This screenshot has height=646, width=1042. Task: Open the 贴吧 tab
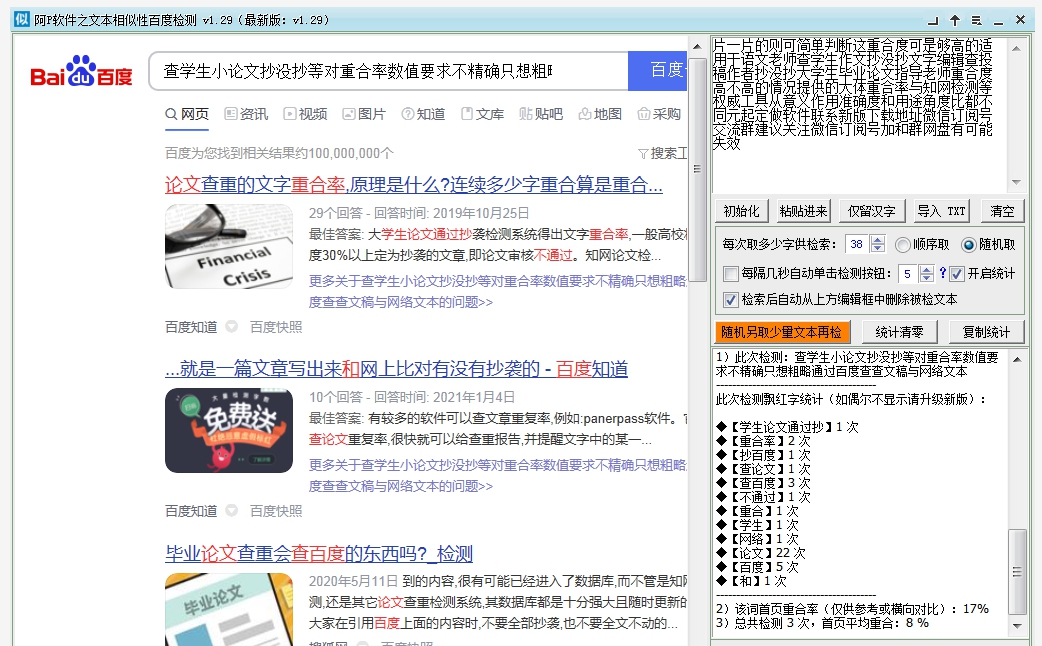[x=541, y=114]
